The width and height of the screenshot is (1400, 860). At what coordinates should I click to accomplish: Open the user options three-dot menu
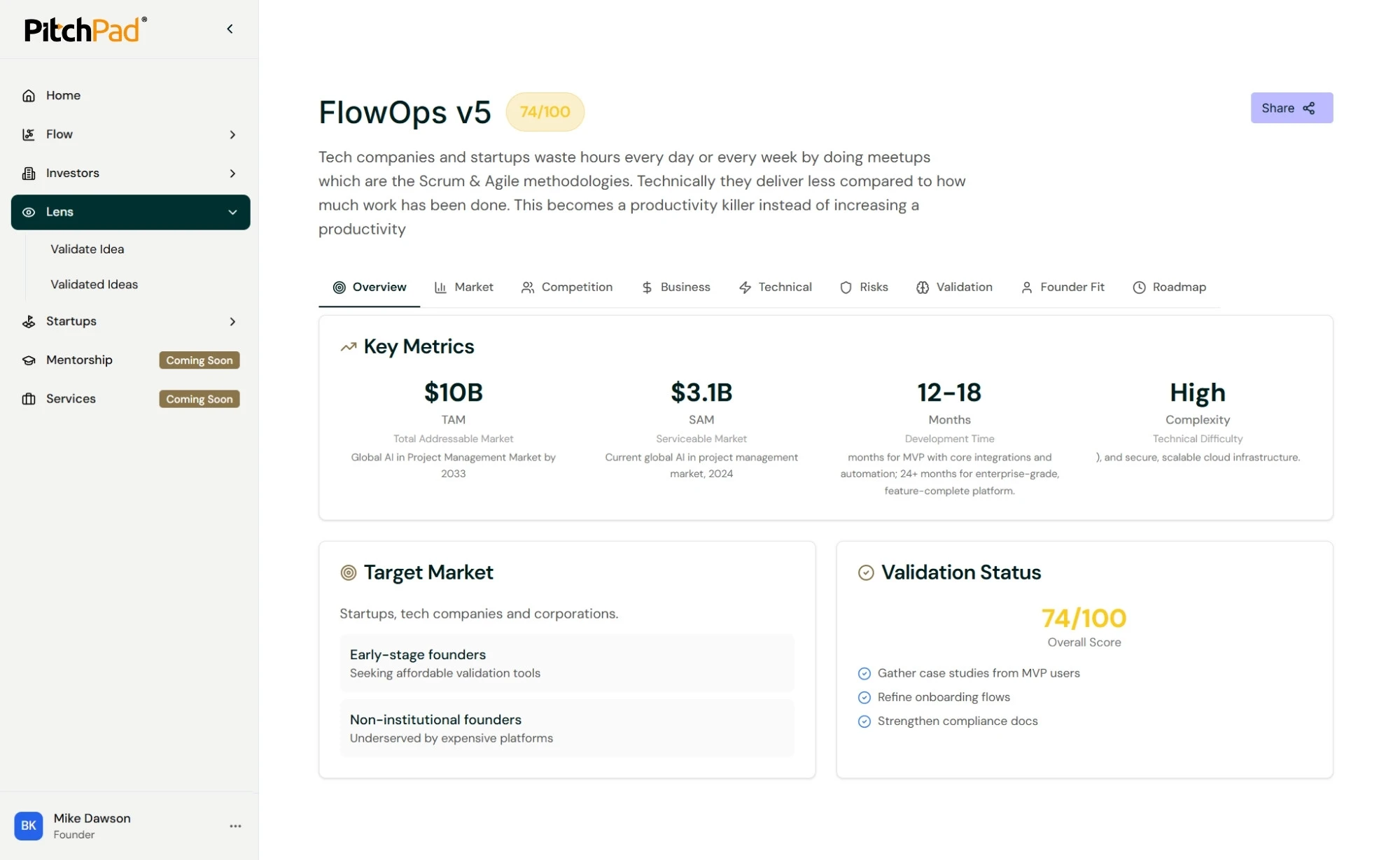point(235,826)
